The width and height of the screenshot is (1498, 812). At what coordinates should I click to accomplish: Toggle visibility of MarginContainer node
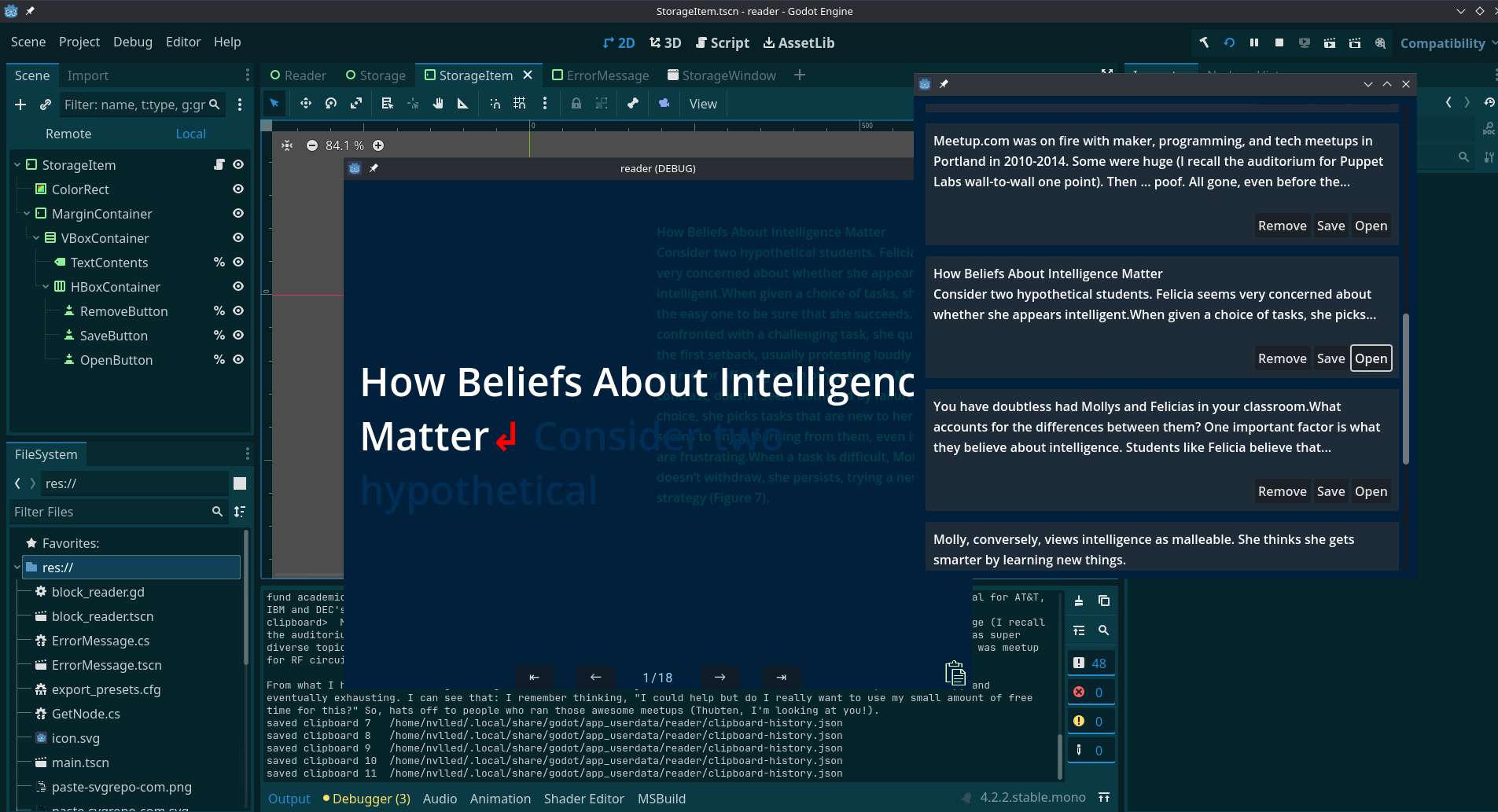point(238,213)
